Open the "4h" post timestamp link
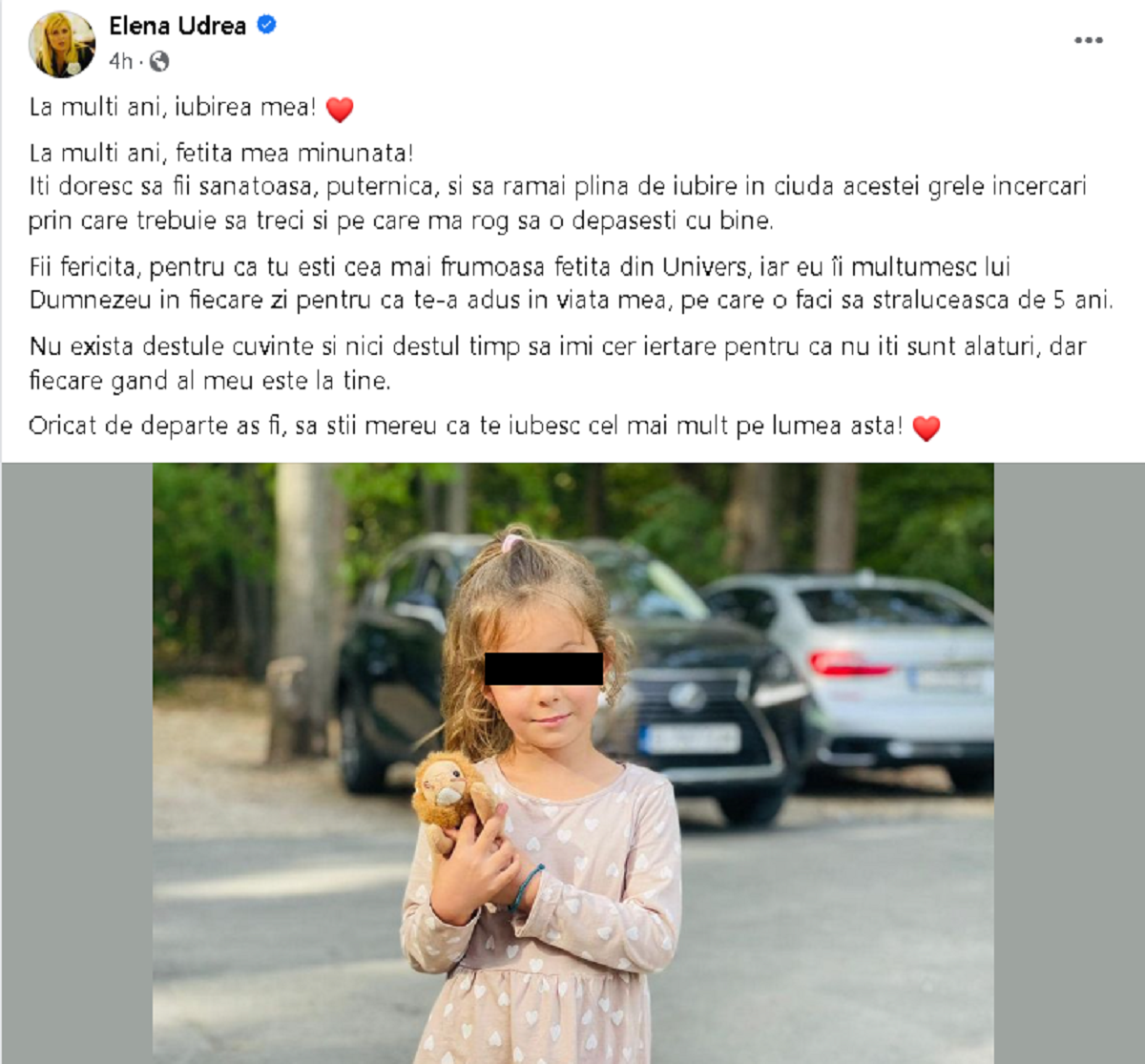This screenshot has height=1064, width=1145. coord(120,62)
